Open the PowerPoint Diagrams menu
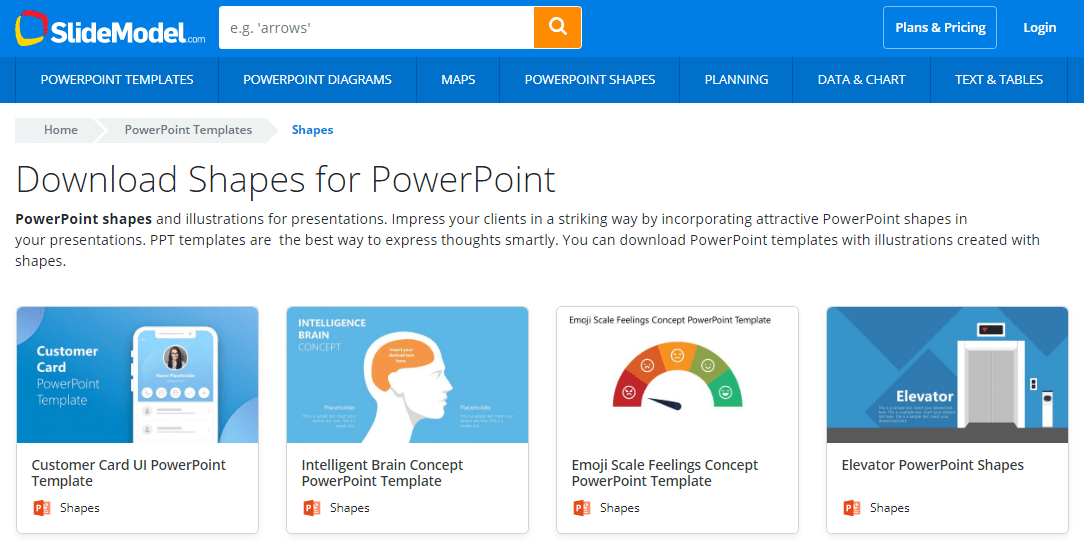 tap(317, 79)
